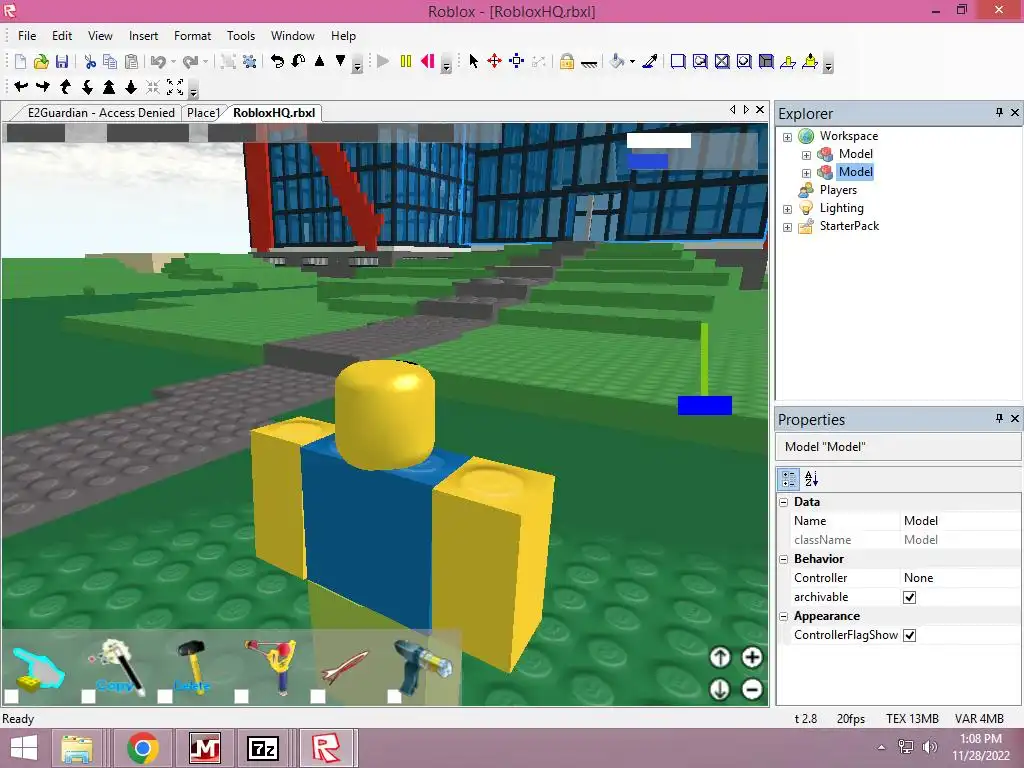Collapse the Data property section
The width and height of the screenshot is (1024, 768).
784,502
